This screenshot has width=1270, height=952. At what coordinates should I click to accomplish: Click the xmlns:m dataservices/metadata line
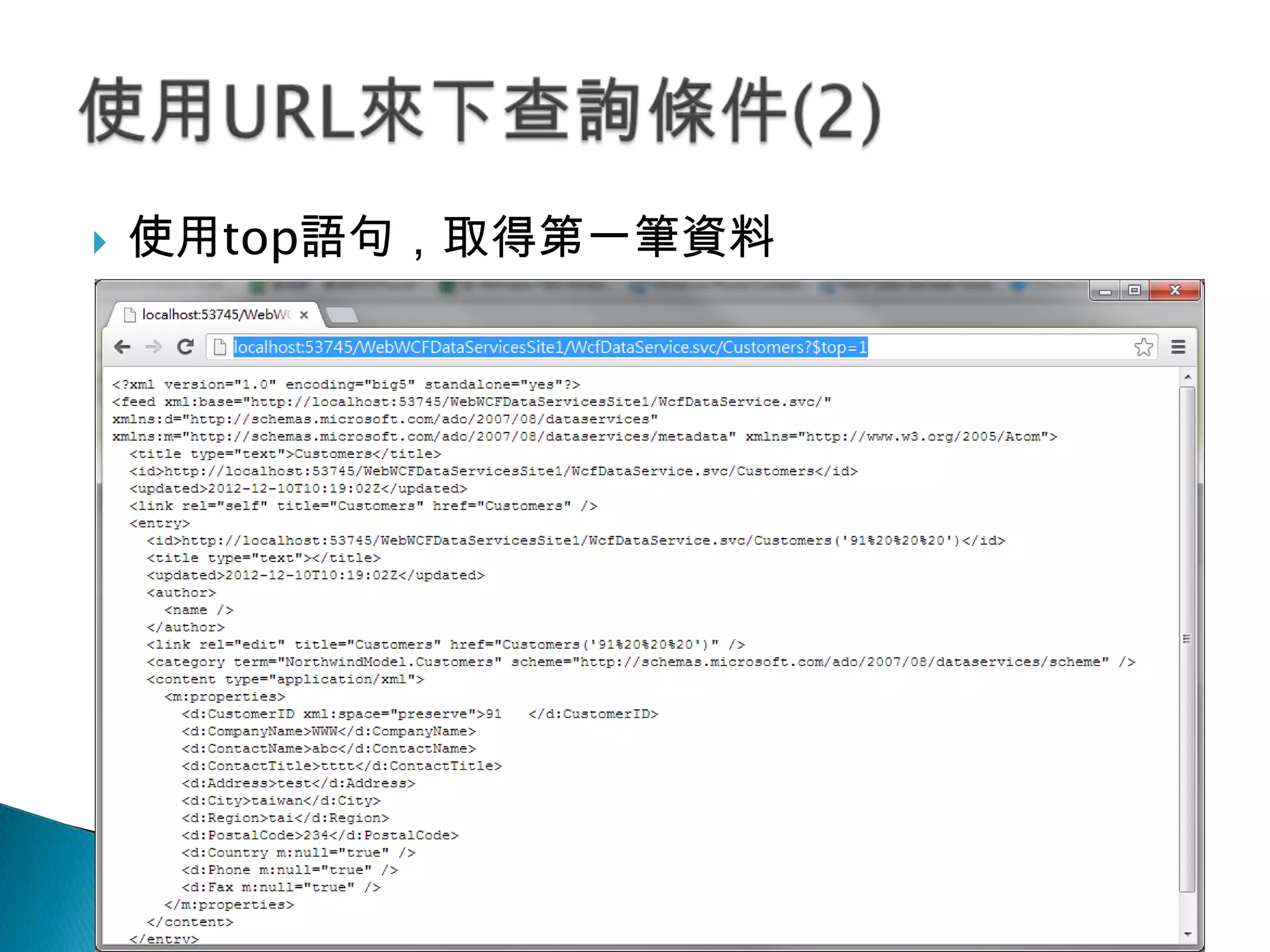click(x=584, y=437)
